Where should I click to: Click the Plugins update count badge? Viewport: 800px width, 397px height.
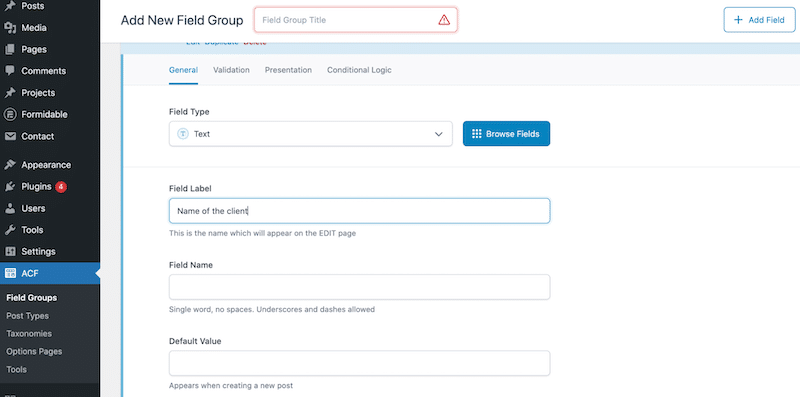point(61,187)
